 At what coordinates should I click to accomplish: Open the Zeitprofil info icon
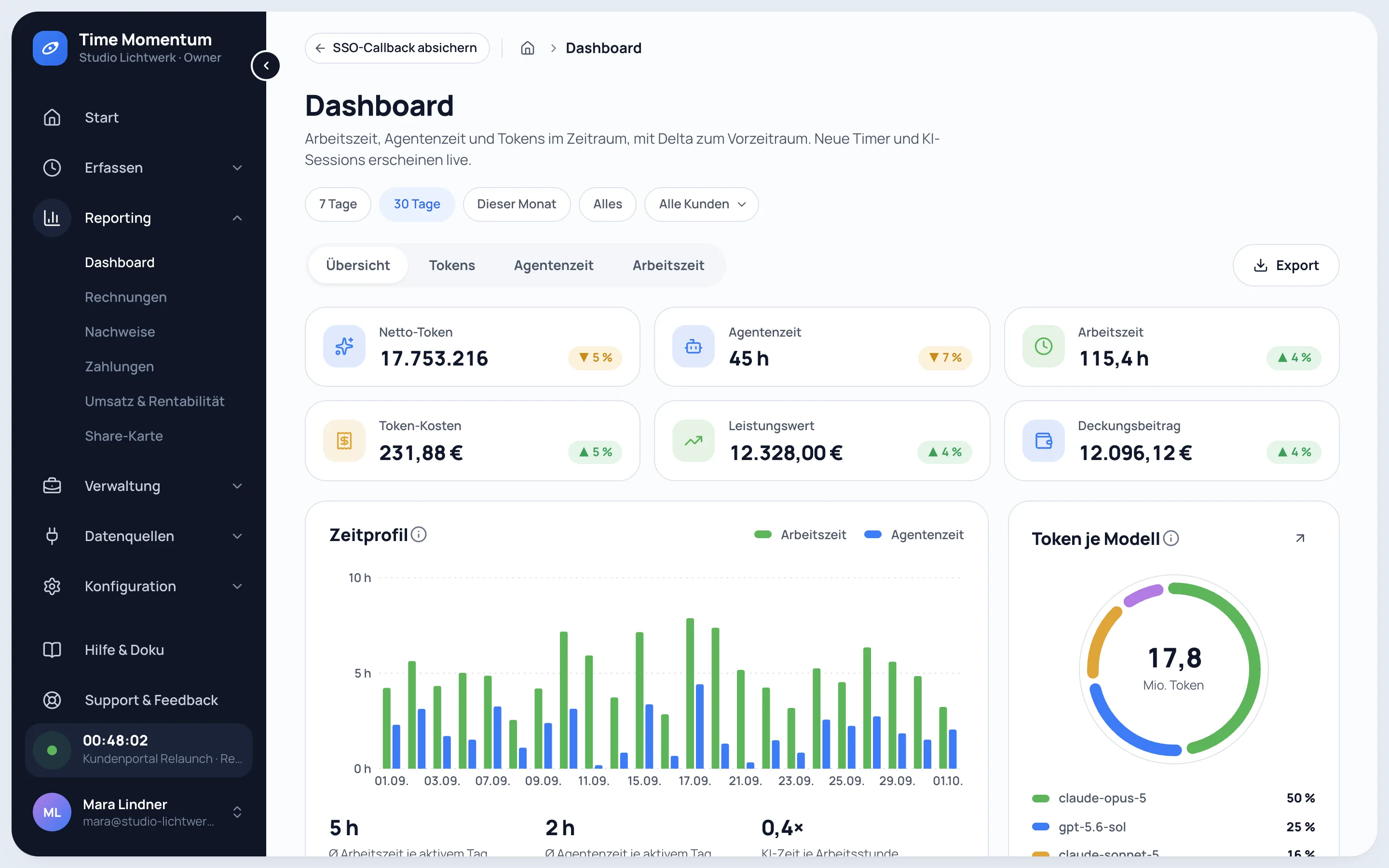pyautogui.click(x=419, y=534)
